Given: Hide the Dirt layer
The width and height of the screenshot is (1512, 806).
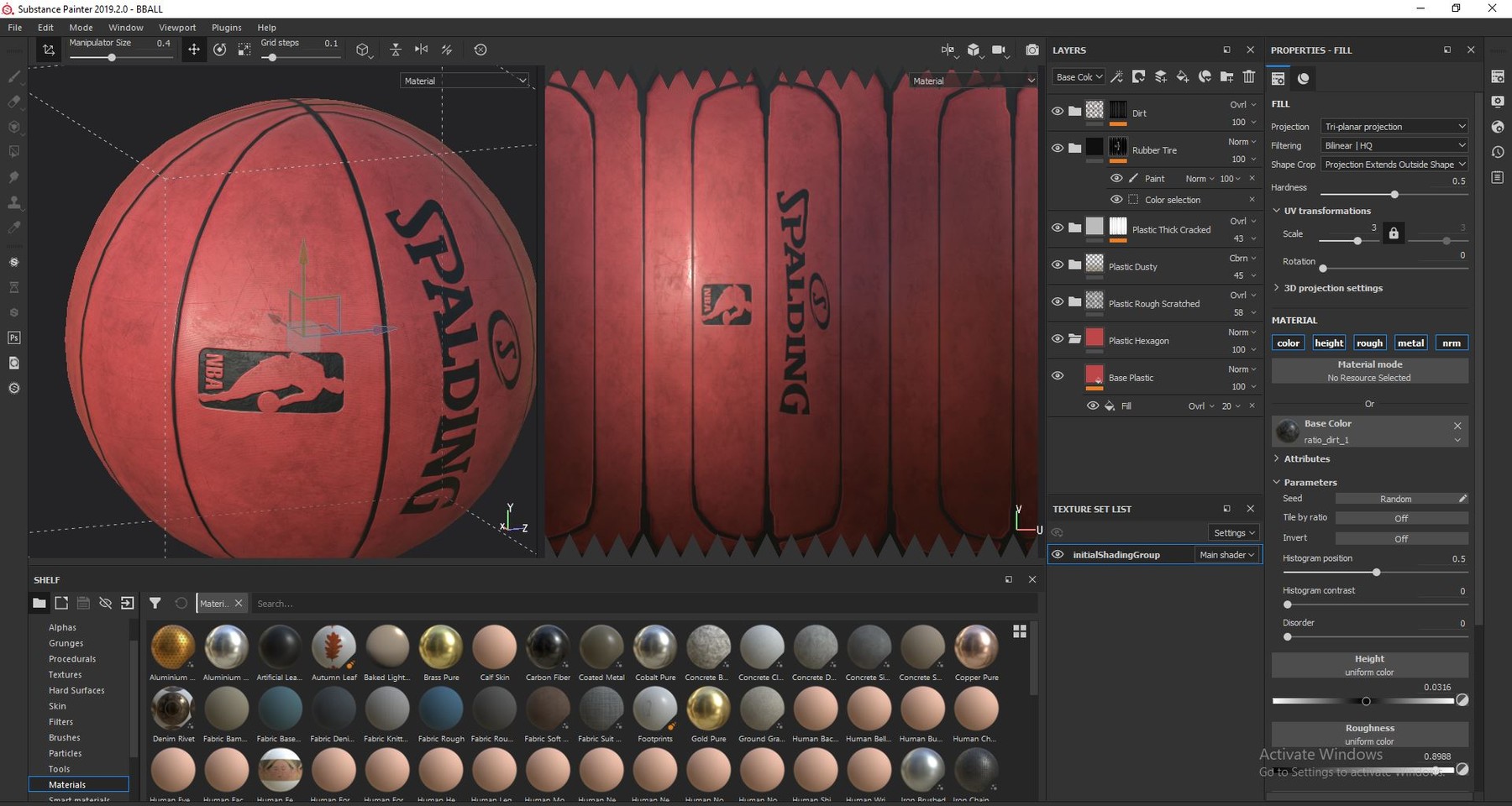Looking at the screenshot, I should click(1058, 111).
